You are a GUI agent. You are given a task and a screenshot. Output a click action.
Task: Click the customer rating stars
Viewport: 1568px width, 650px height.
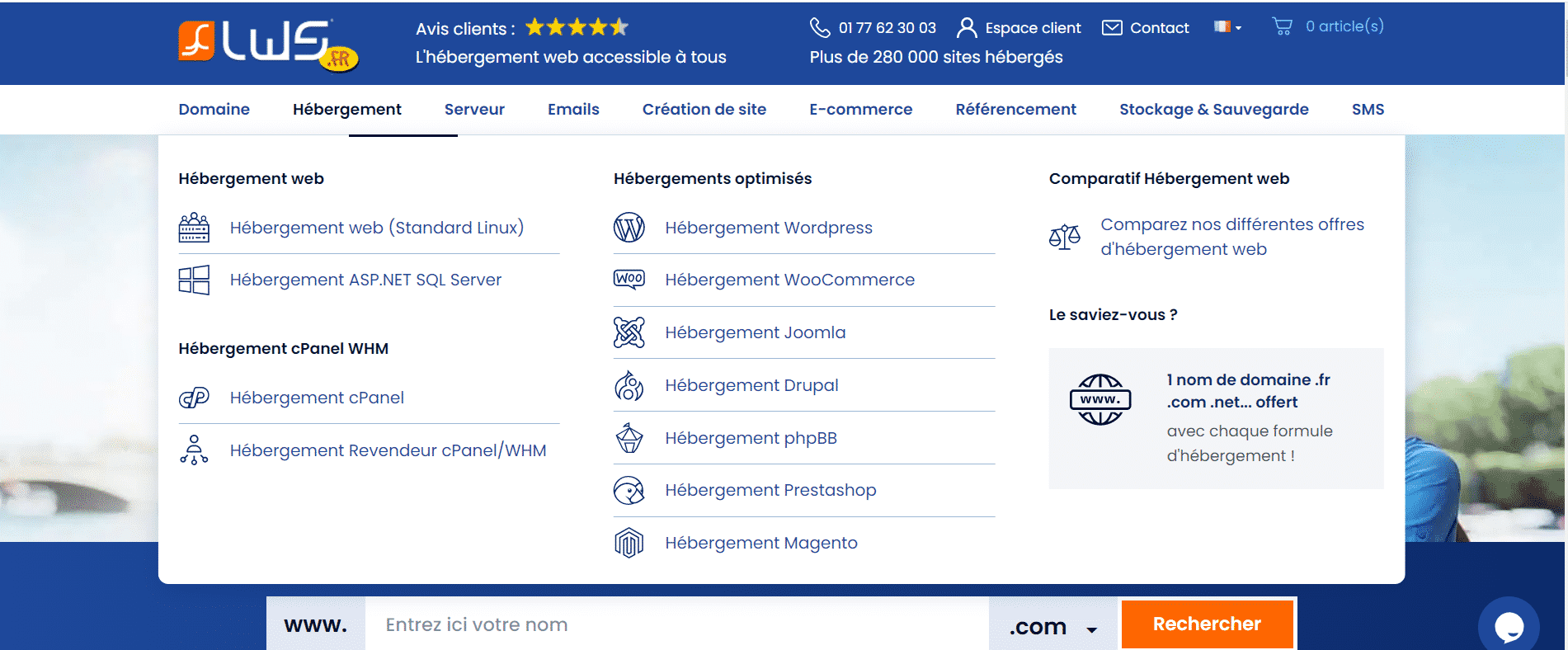577,27
